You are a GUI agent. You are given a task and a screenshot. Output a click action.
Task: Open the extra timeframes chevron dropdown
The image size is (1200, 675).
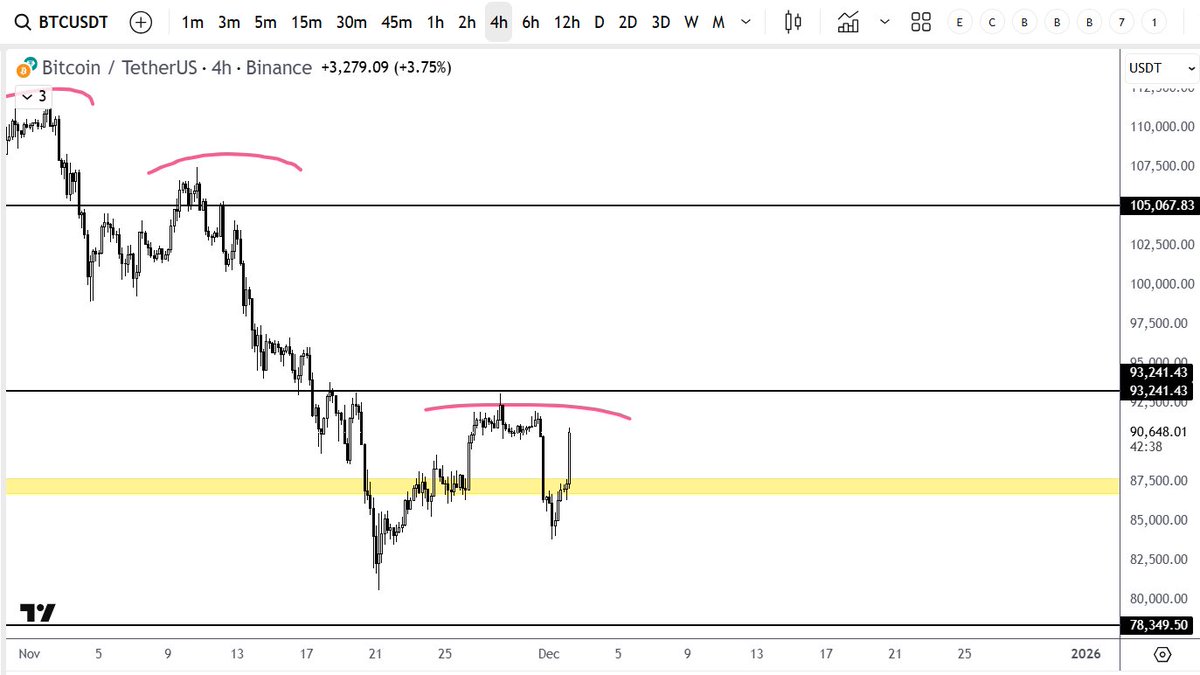(745, 21)
